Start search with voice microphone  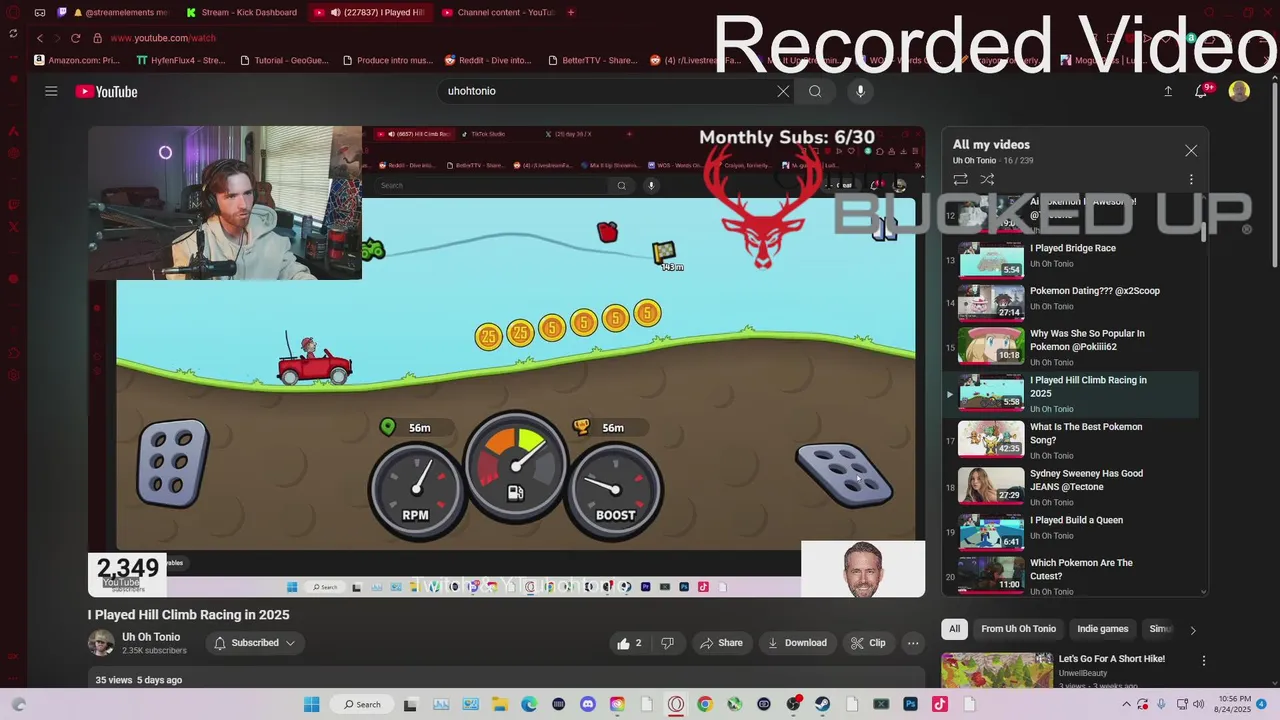[860, 91]
